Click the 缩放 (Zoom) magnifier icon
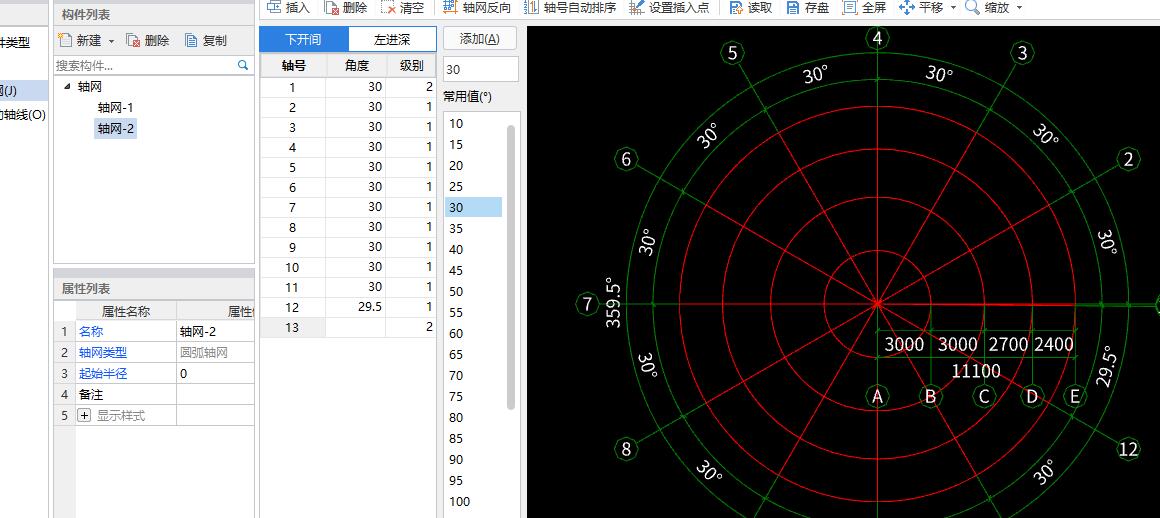Screen dimensions: 1160x518 (973, 7)
